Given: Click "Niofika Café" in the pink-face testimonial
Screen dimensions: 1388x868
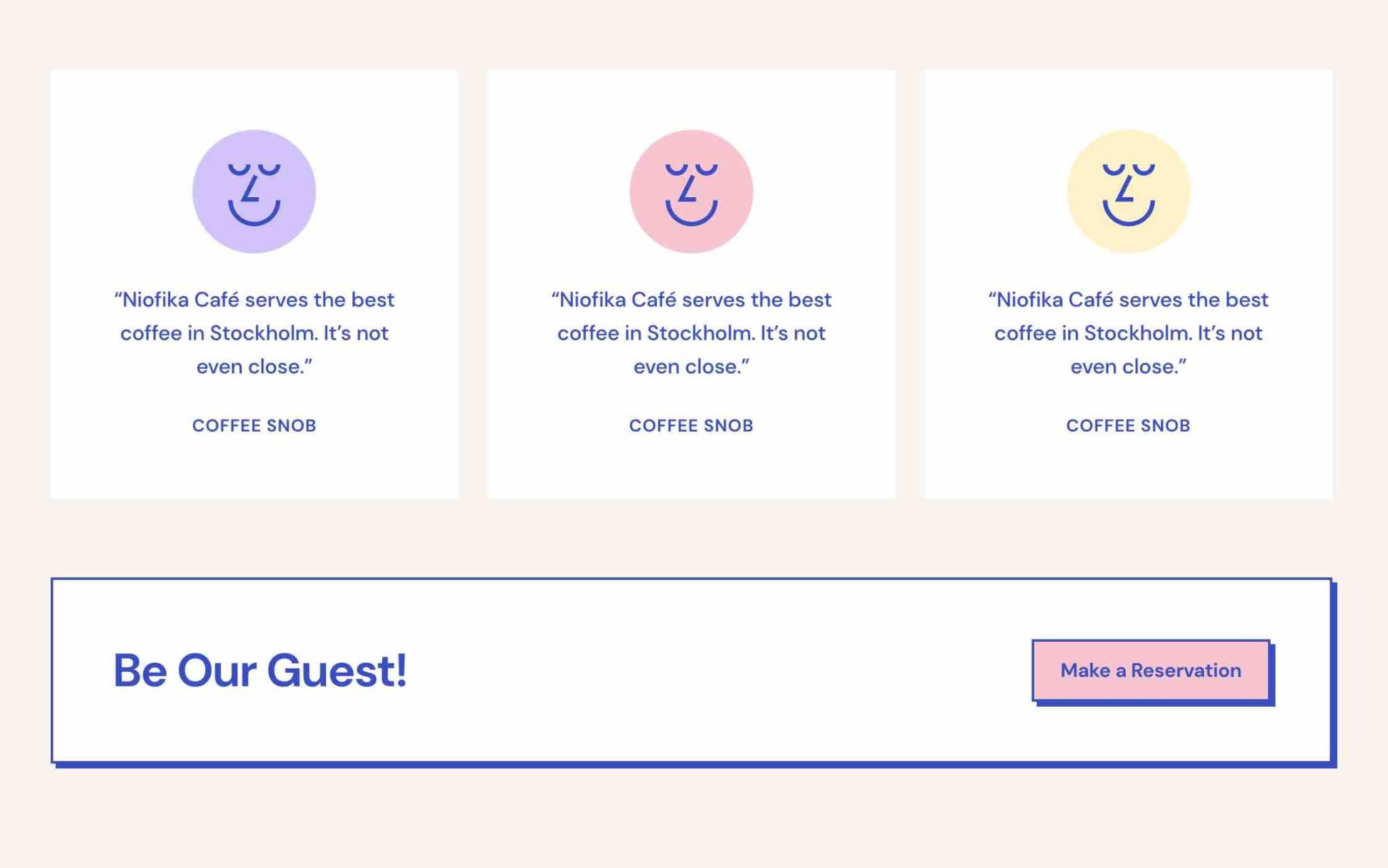Looking at the screenshot, I should point(618,299).
